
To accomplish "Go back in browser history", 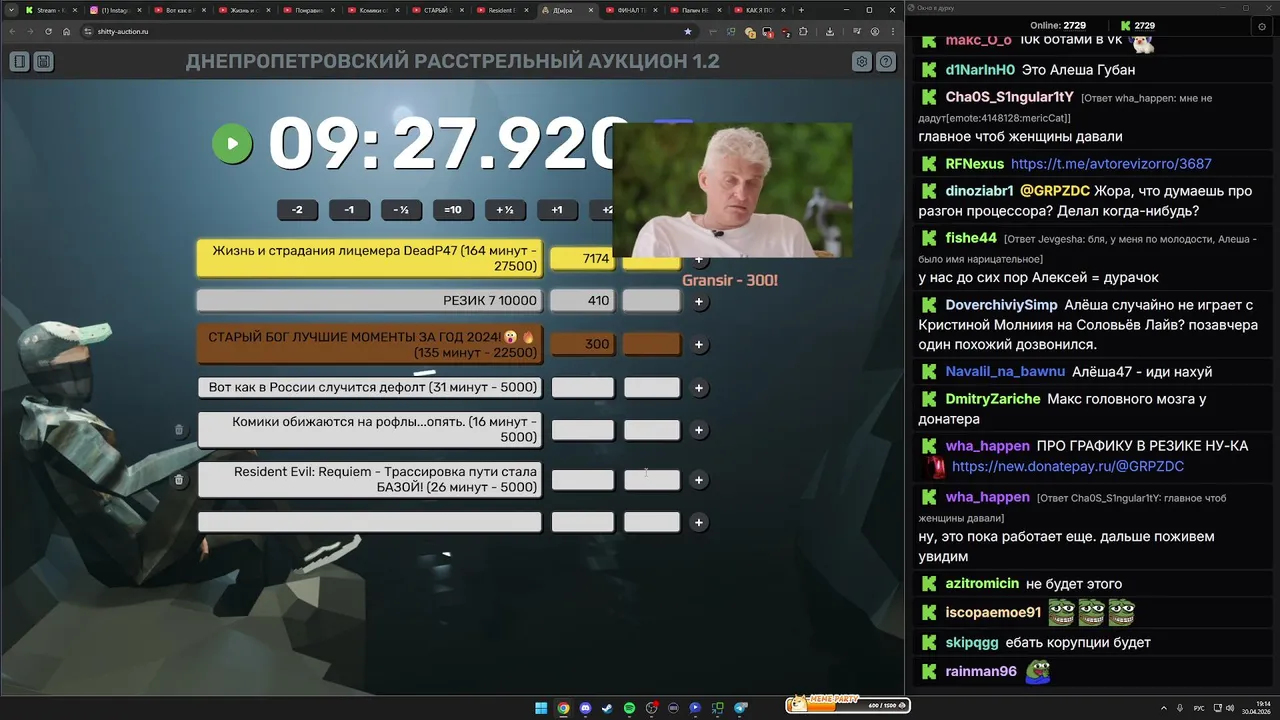I will (x=12, y=31).
